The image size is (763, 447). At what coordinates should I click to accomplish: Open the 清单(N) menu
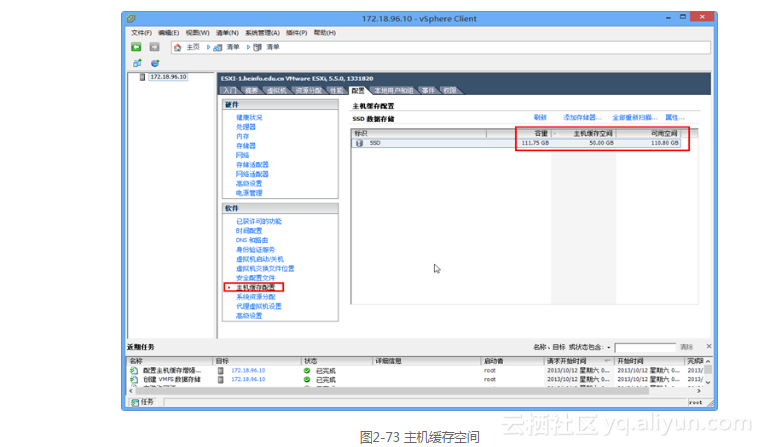(x=227, y=33)
